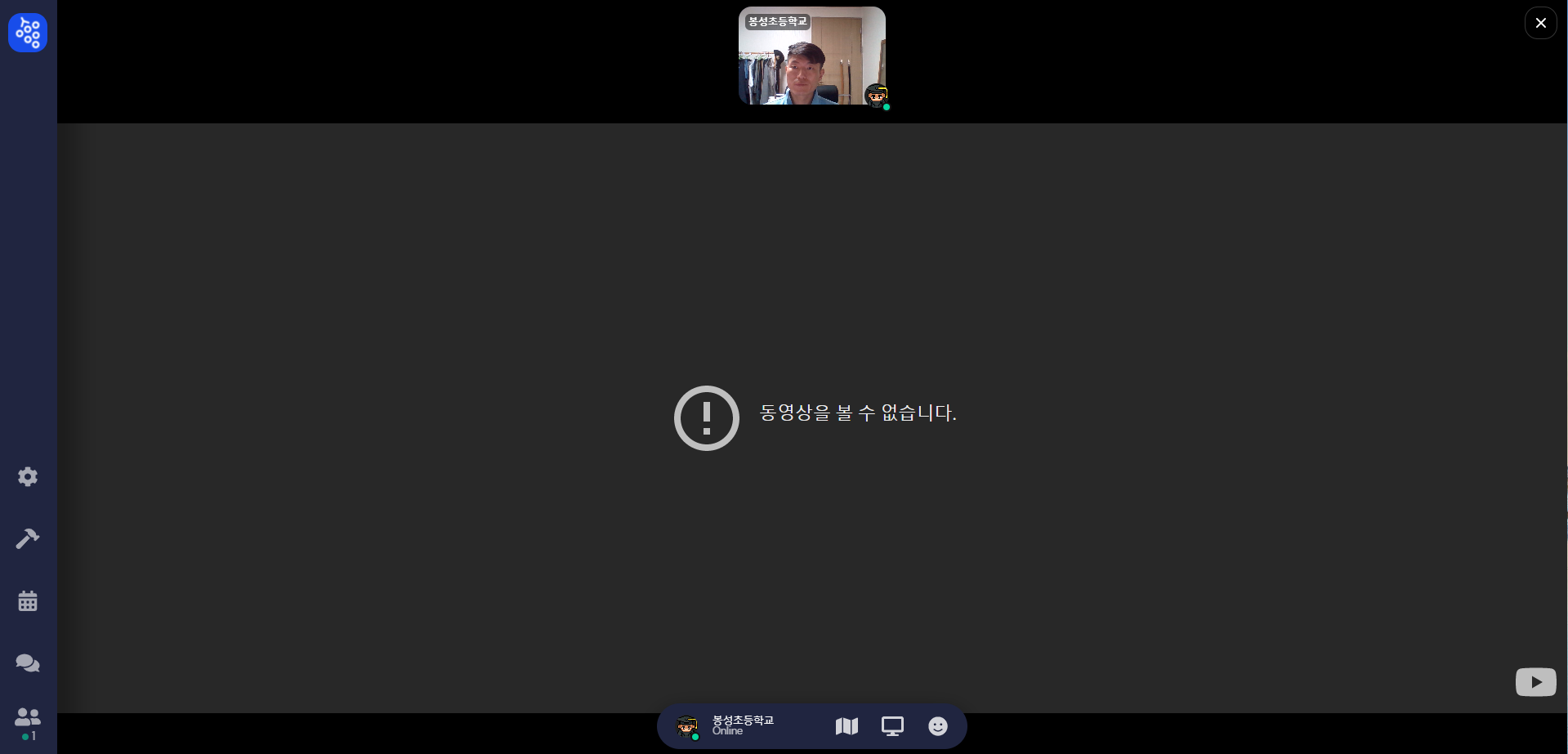
Task: Click the 동영상을 볼 수 없습니다 message
Action: [858, 413]
